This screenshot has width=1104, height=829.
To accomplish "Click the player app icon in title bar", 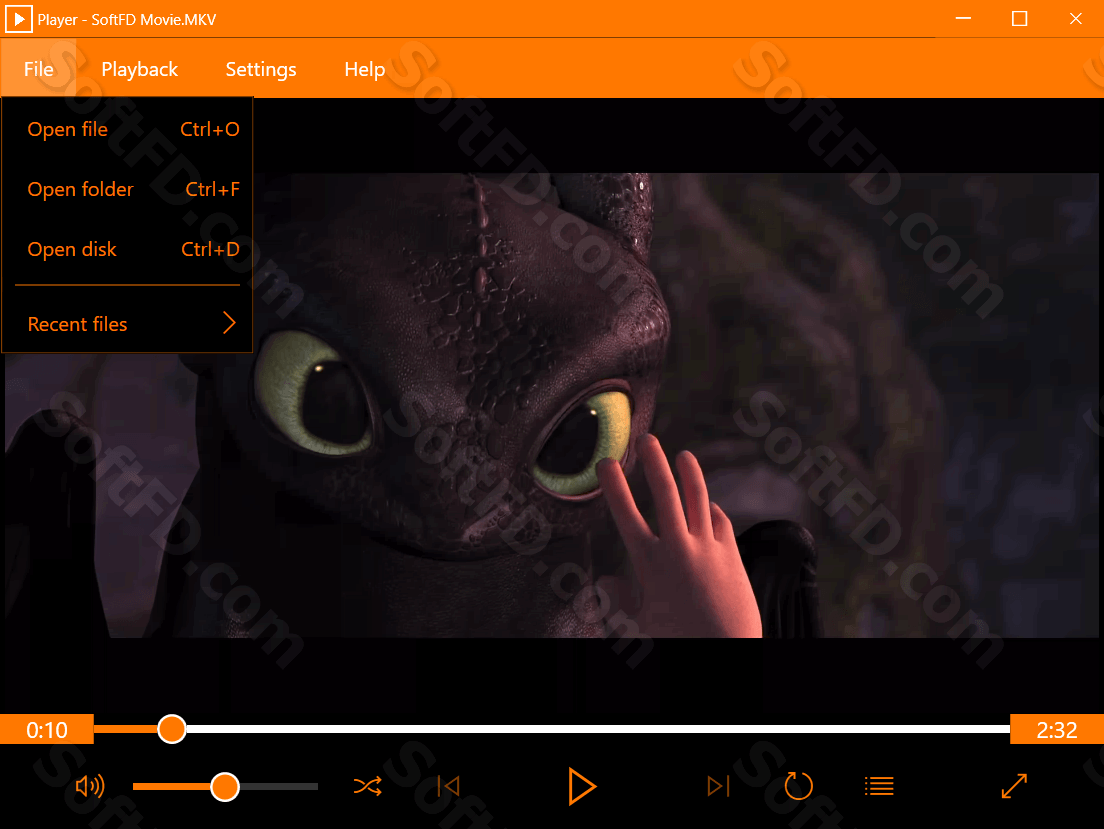I will pyautogui.click(x=18, y=19).
